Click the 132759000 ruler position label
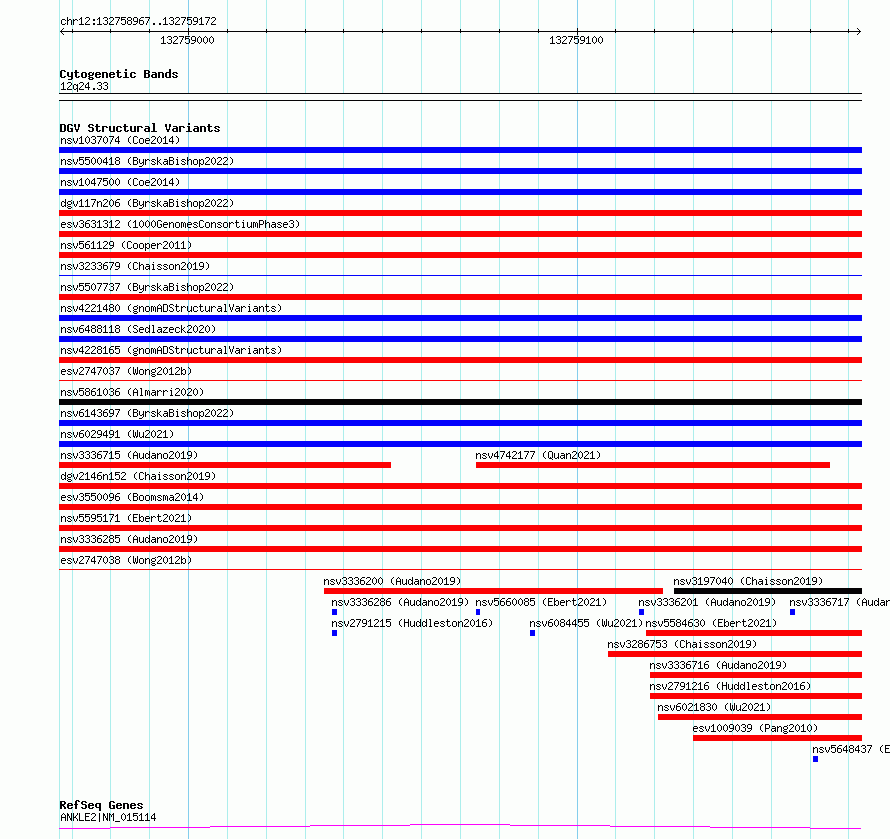The image size is (890, 839). 187,40
